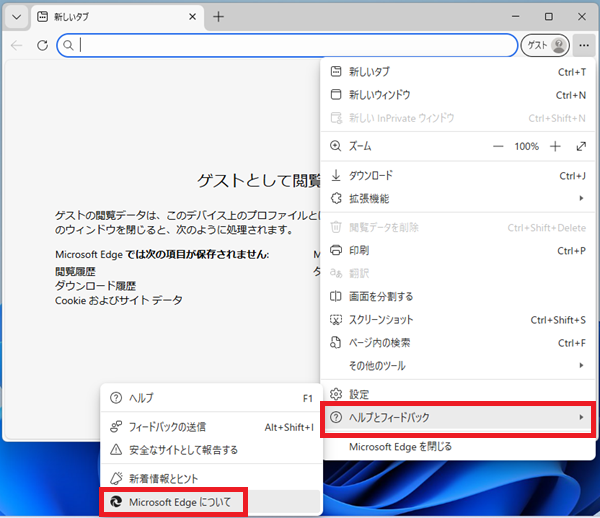
Task: Click the Guest profile button
Action: pyautogui.click(x=545, y=45)
